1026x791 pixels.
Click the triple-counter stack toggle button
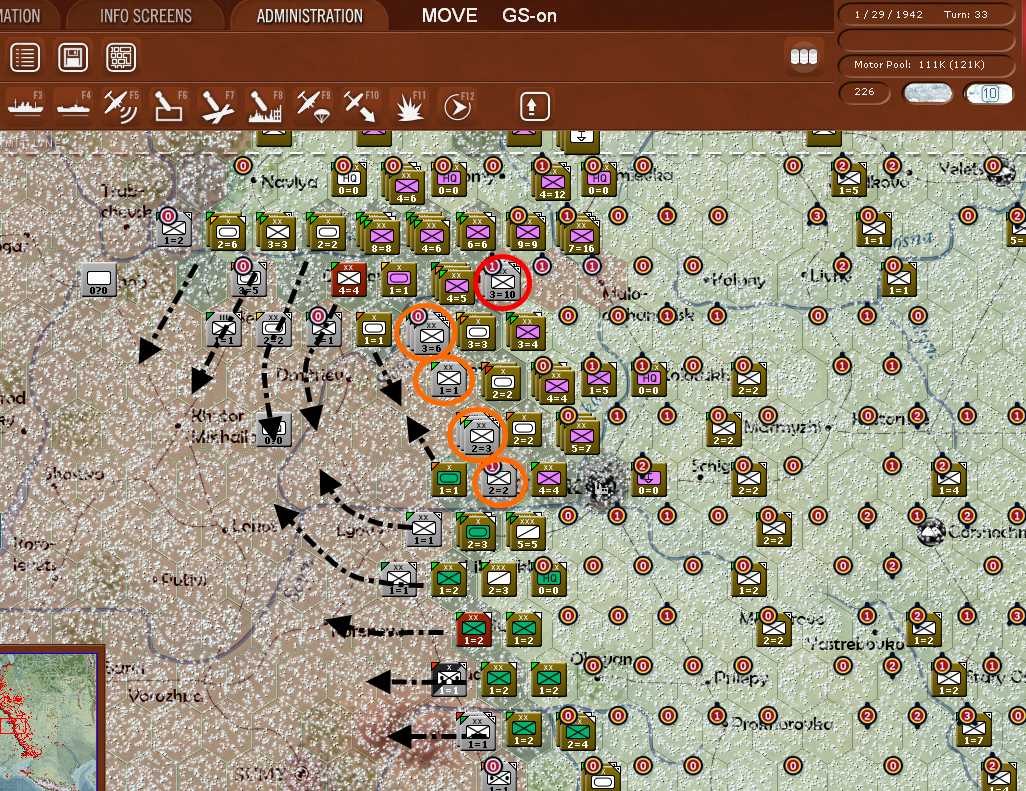[x=804, y=57]
